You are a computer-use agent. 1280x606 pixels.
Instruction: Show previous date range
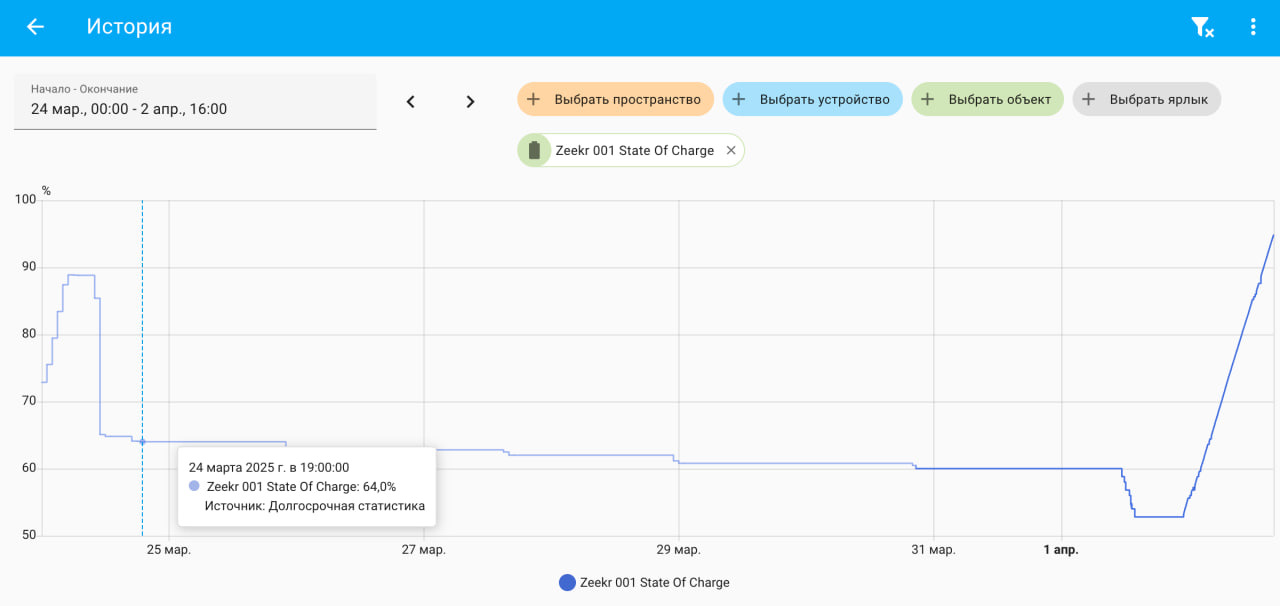[x=410, y=101]
